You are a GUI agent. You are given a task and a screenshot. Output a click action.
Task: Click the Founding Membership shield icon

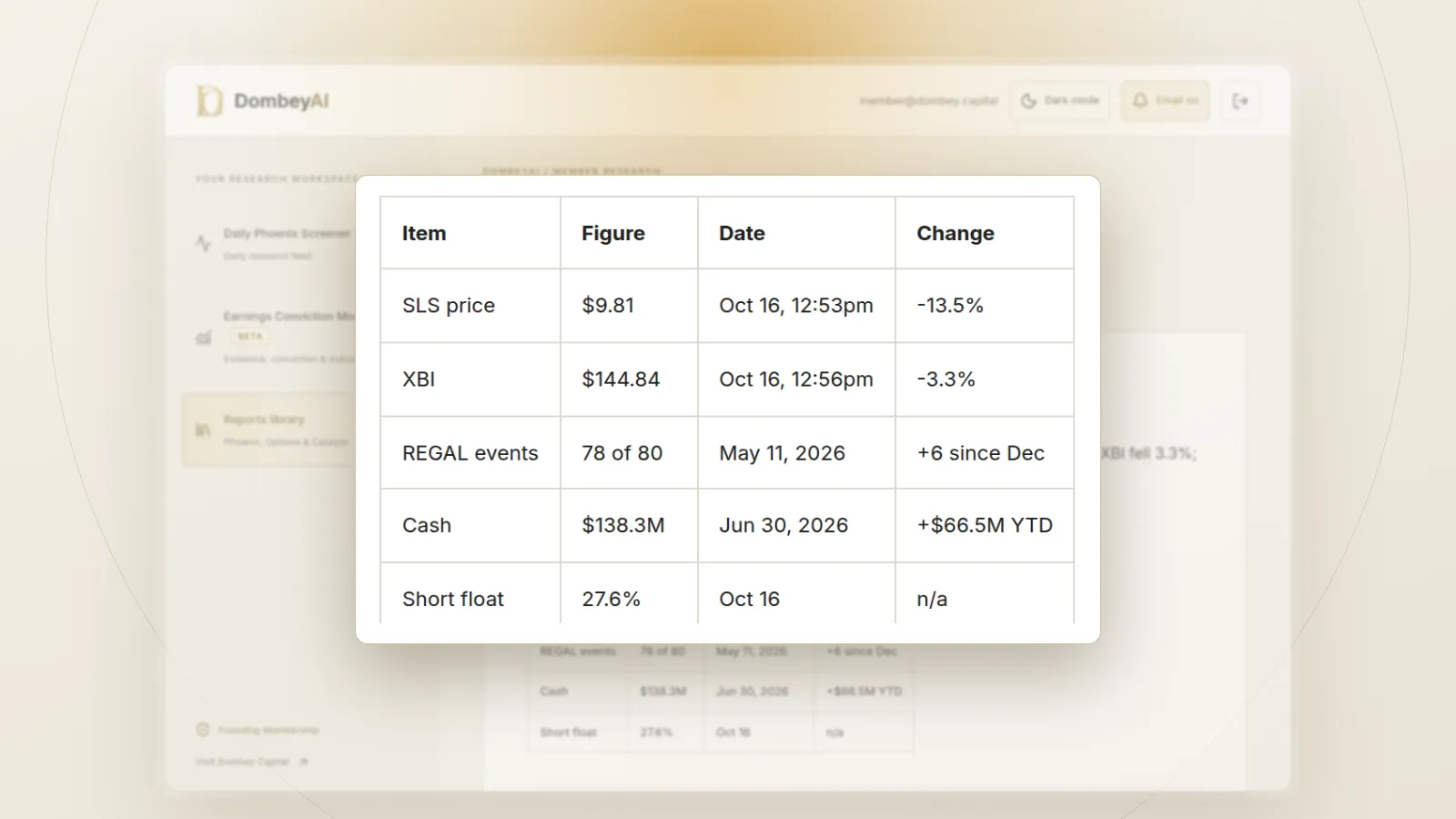click(x=203, y=730)
